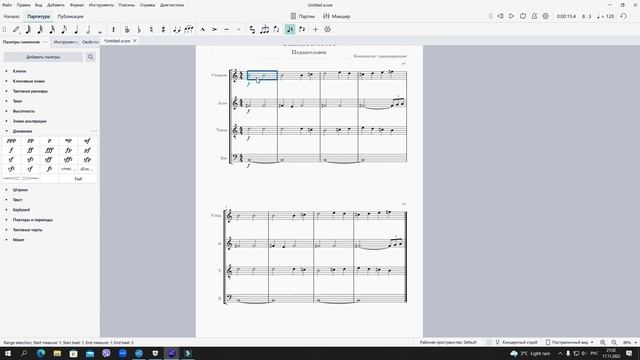Click Добавить палитры button
Screen dimensions: 640x360
[x=43, y=57]
